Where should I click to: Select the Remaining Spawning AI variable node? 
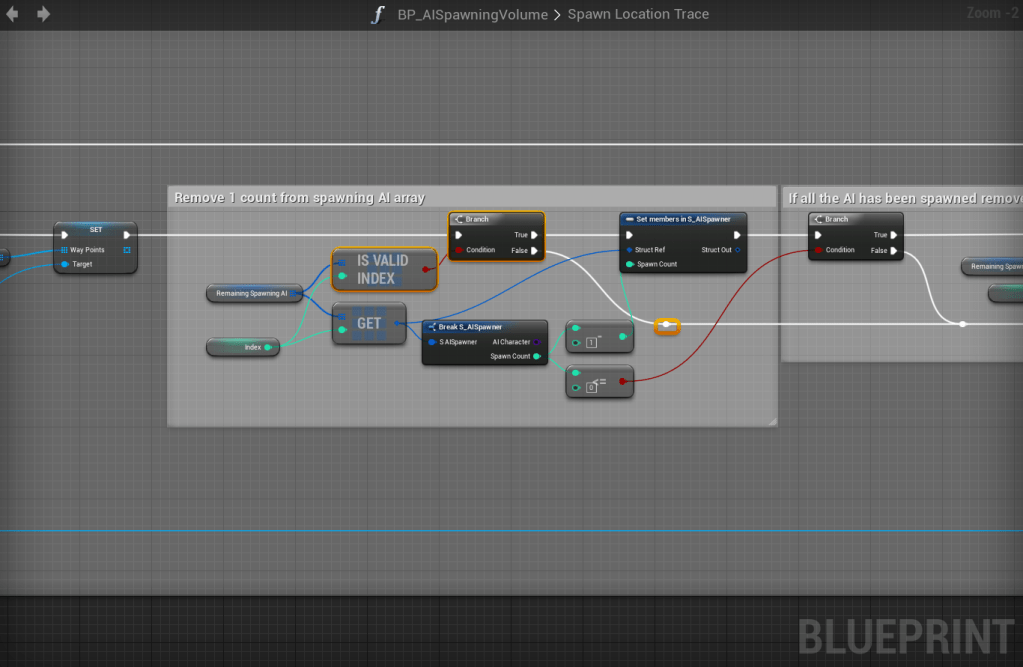coord(252,293)
